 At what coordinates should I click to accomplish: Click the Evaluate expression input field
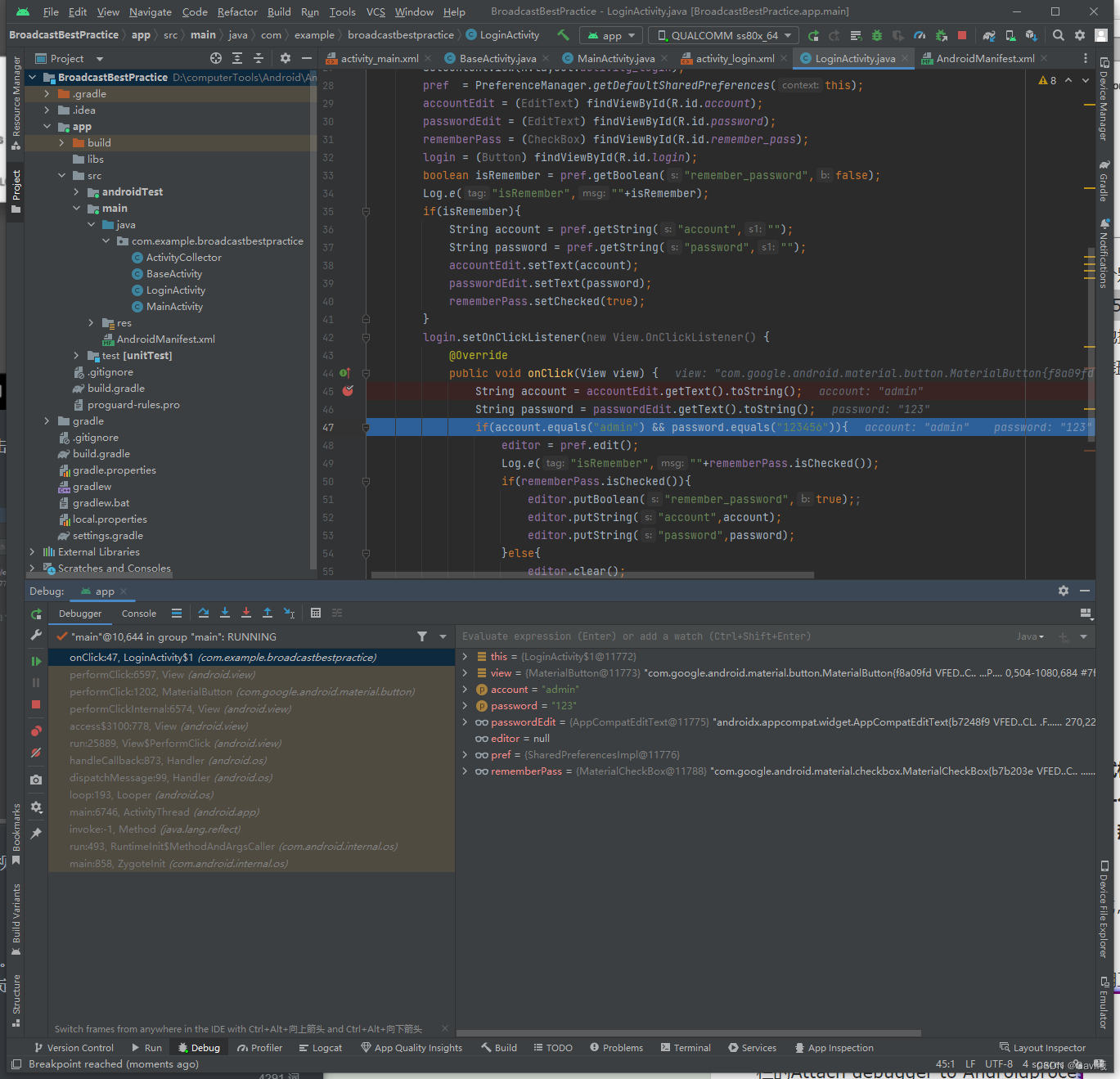[x=732, y=636]
